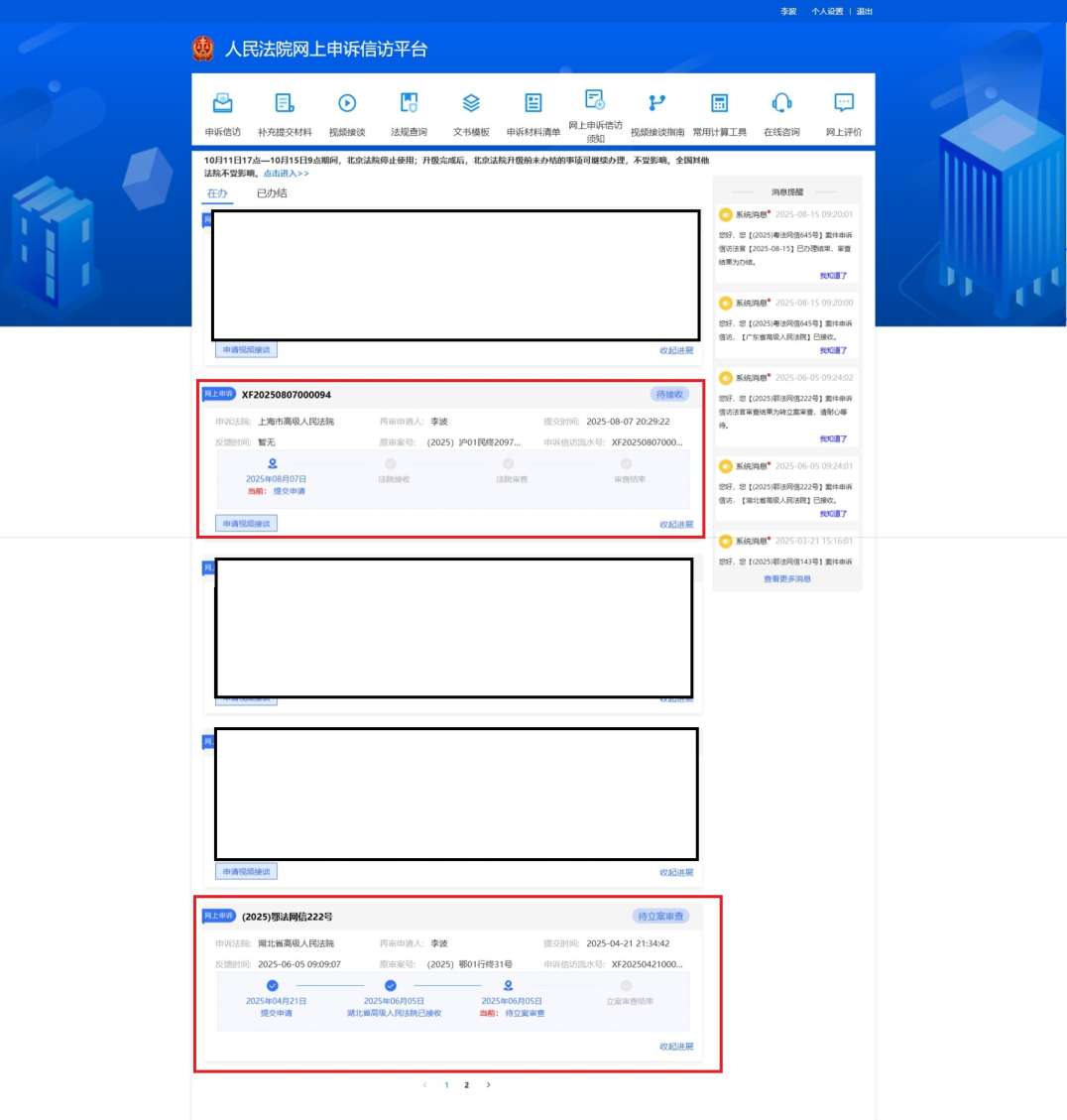Image resolution: width=1067 pixels, height=1120 pixels.
Task: Open the 常用计算工具 calculator icon
Action: [720, 103]
